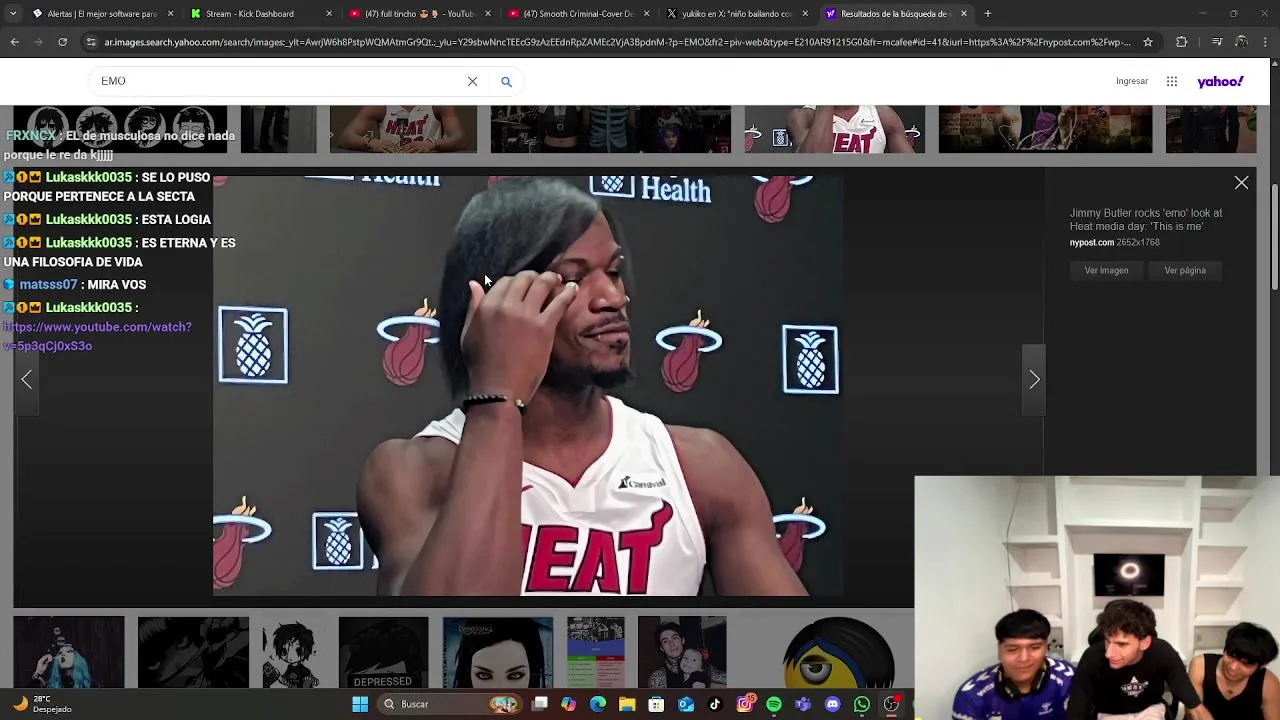Open Microsoft Teams from taskbar
1280x720 pixels.
pyautogui.click(x=803, y=704)
